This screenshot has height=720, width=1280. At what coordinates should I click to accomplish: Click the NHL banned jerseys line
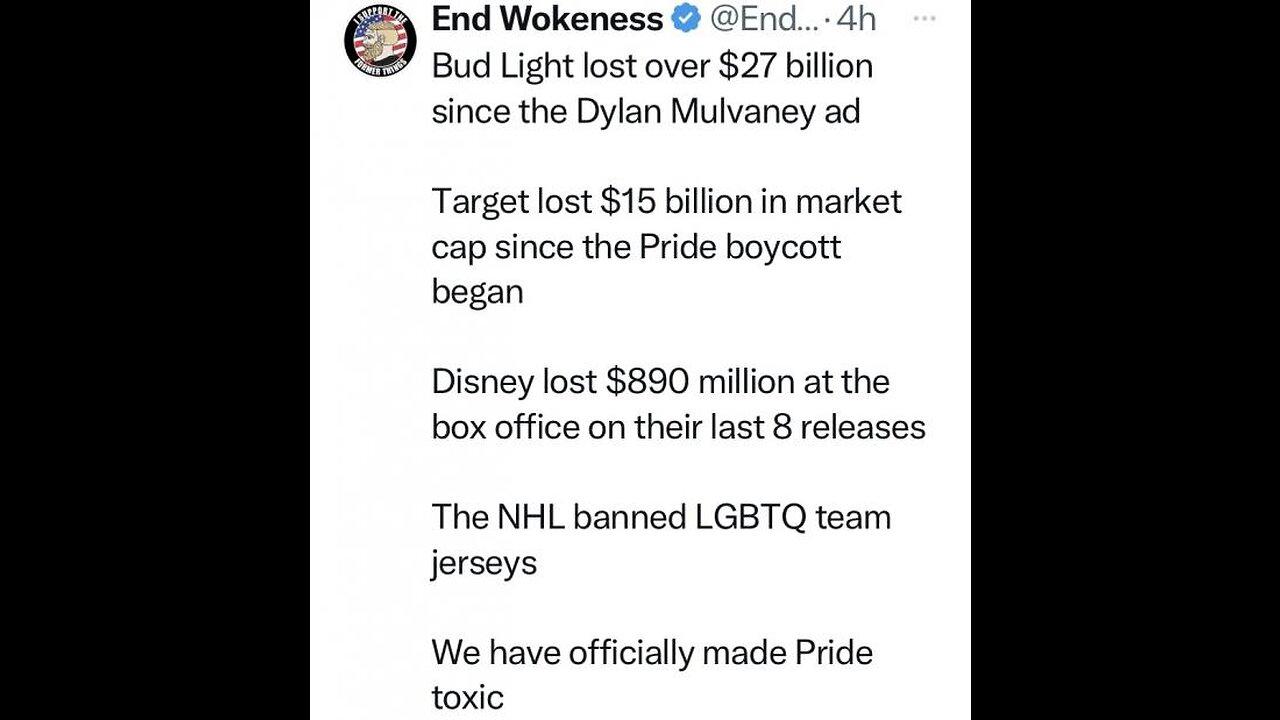coord(660,517)
